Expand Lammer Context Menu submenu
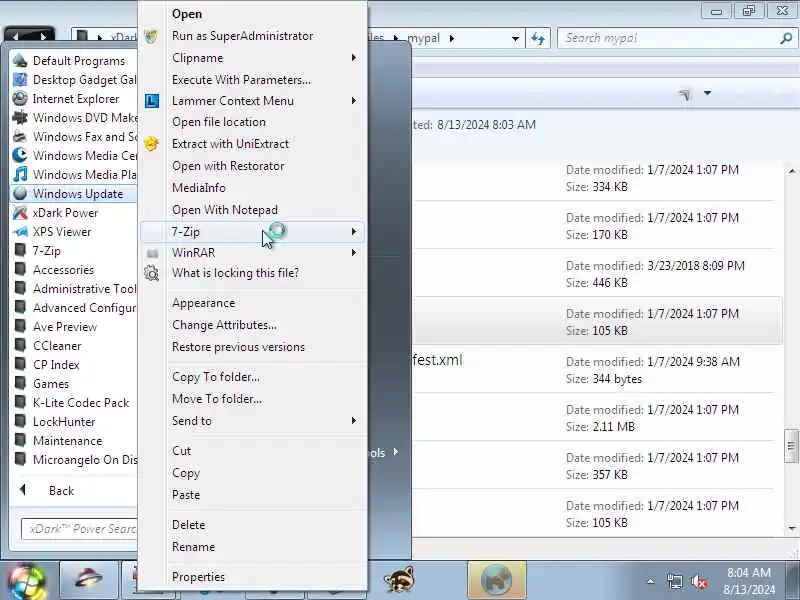The height and width of the screenshot is (600, 800). click(x=253, y=101)
